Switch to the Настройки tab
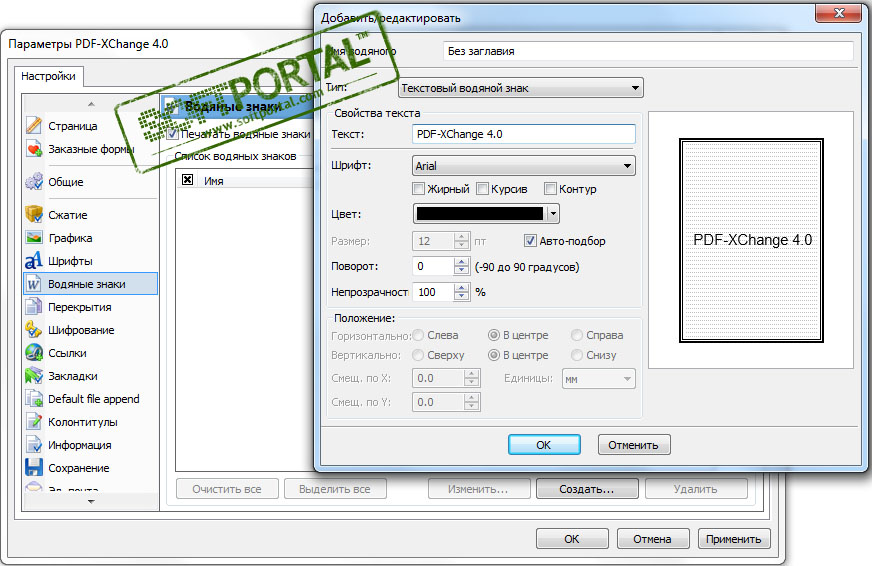This screenshot has width=872, height=566. (48, 76)
